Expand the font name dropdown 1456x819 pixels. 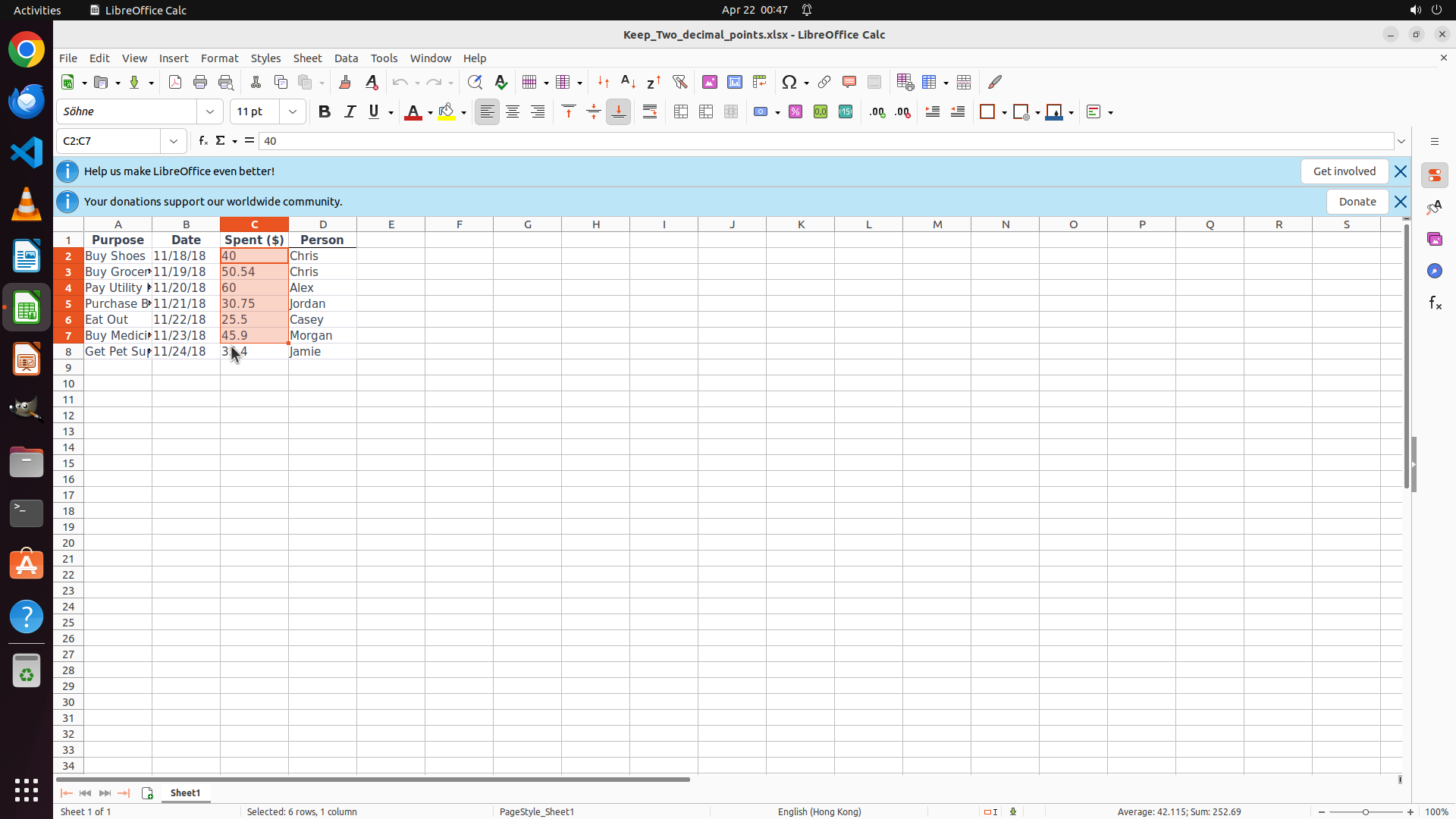(210, 112)
